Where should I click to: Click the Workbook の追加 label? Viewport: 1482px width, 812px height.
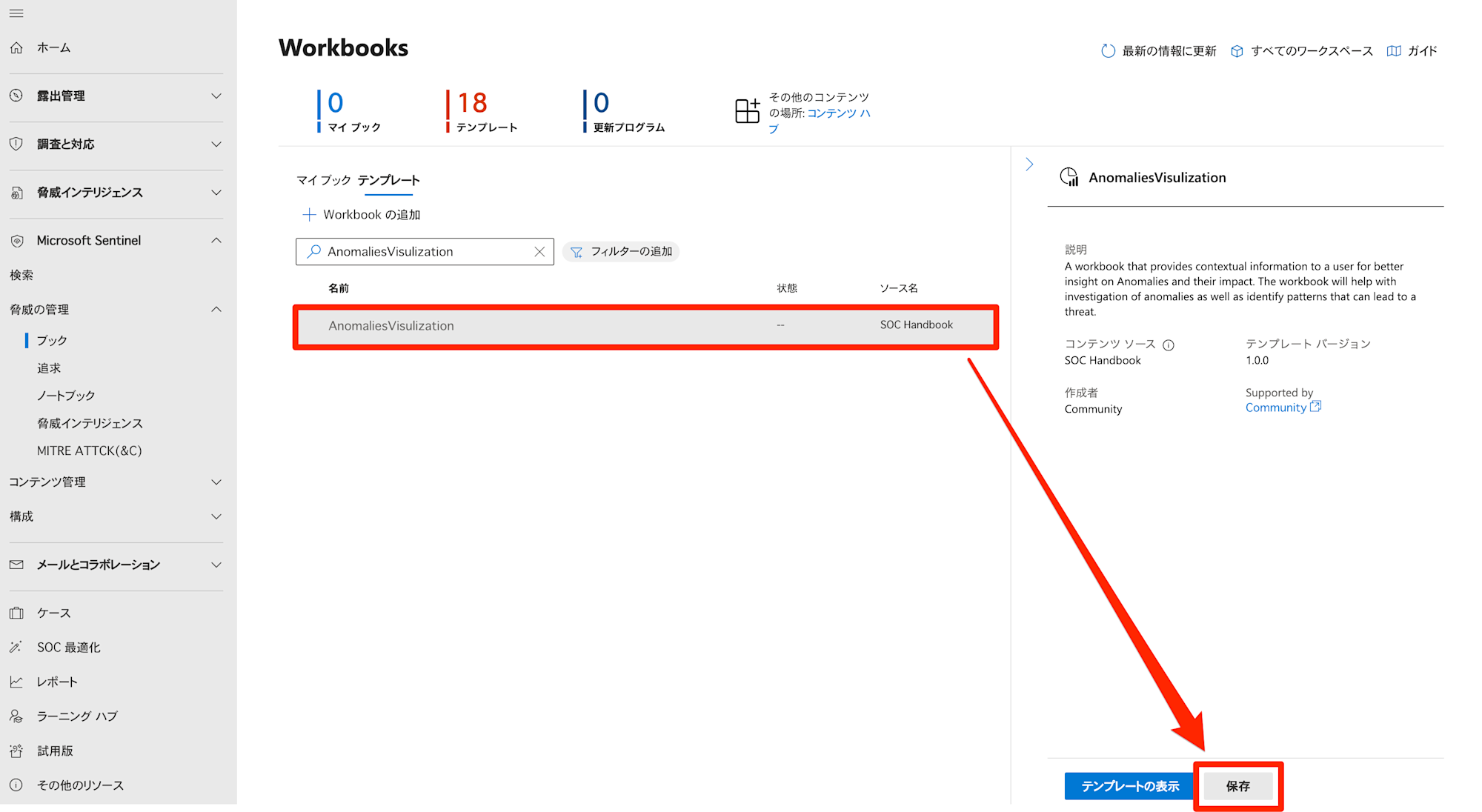tap(372, 215)
